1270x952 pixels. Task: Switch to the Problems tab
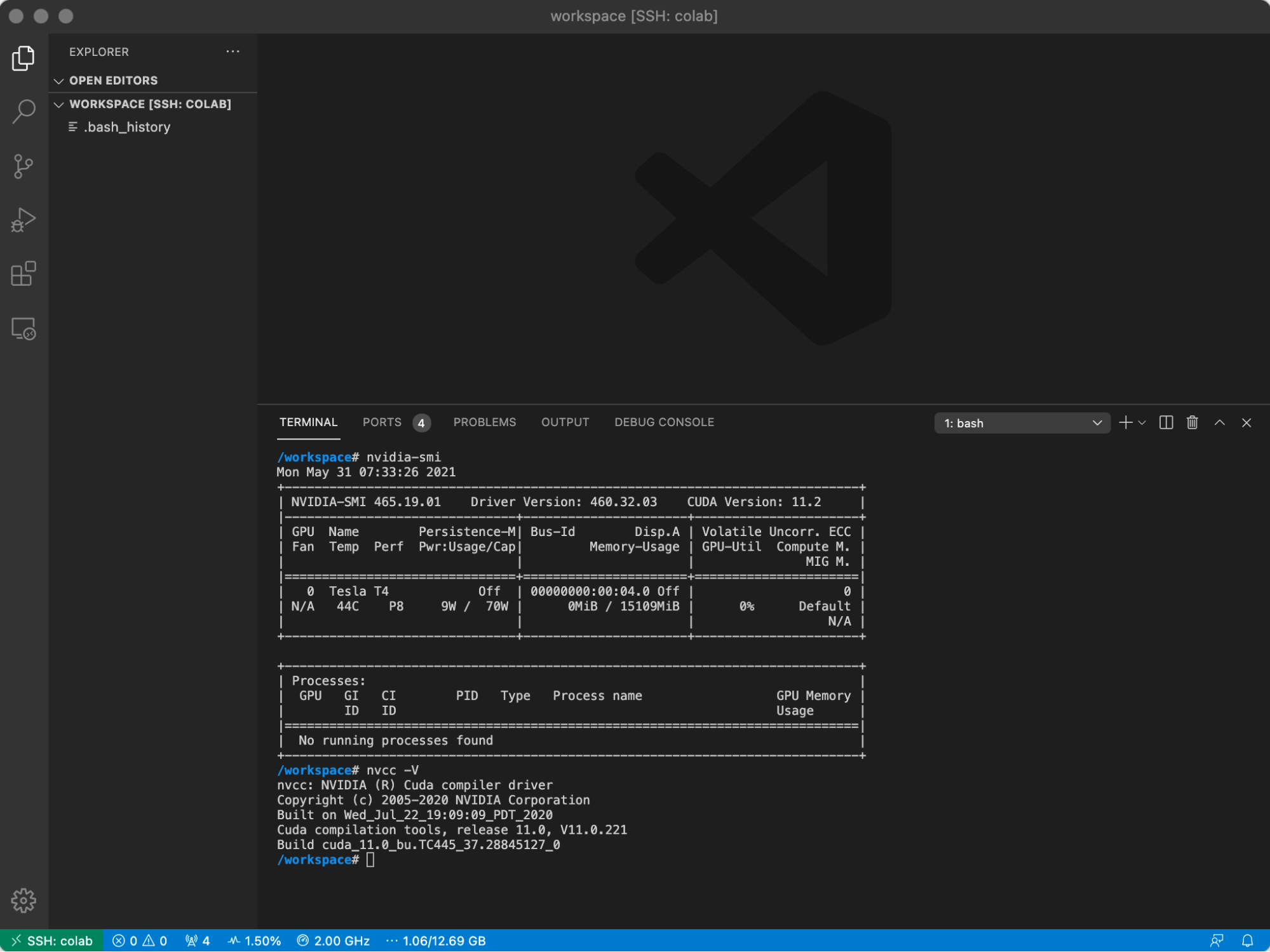485,422
